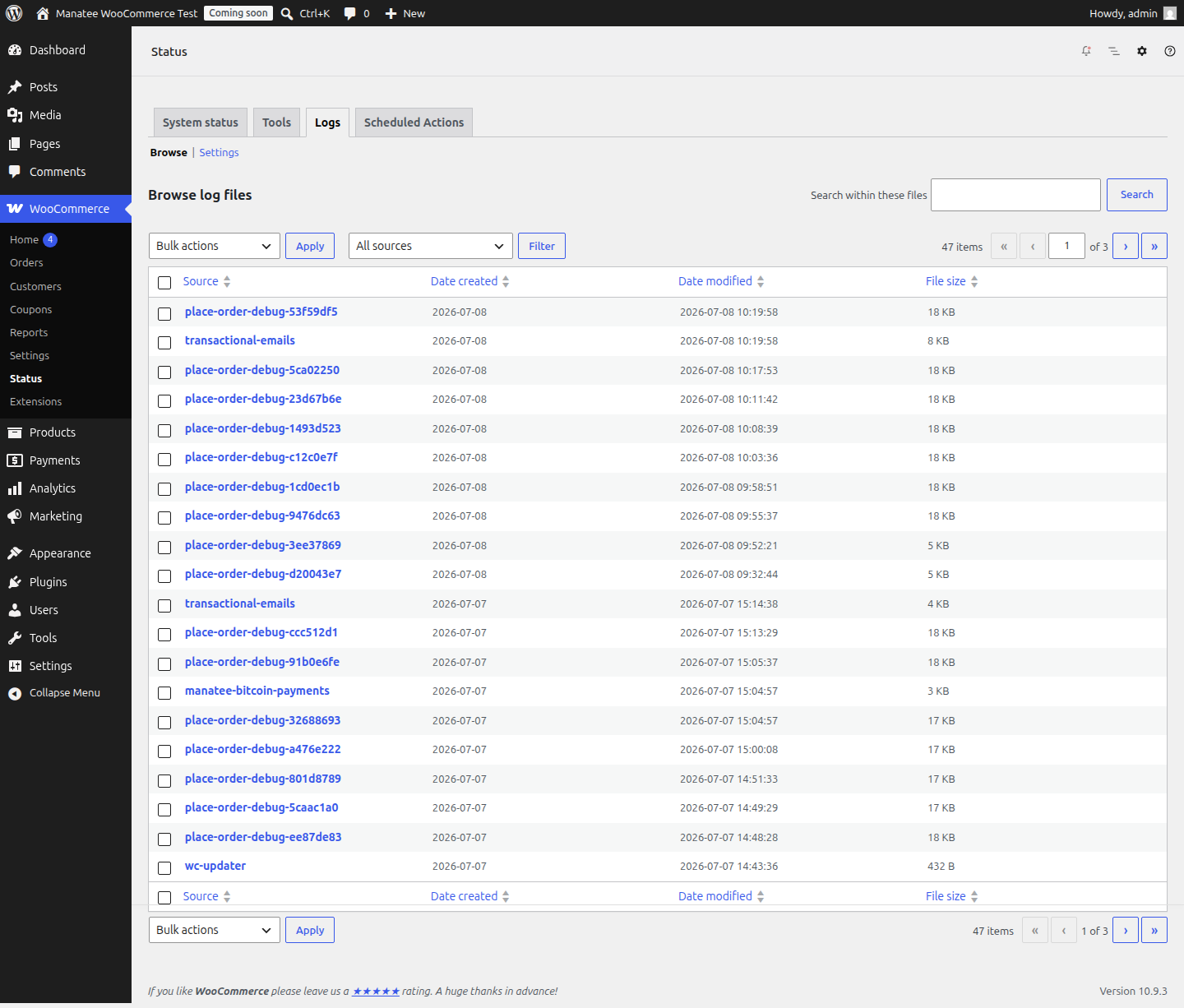The height and width of the screenshot is (1008, 1184).
Task: Click the Search button
Action: (x=1136, y=195)
